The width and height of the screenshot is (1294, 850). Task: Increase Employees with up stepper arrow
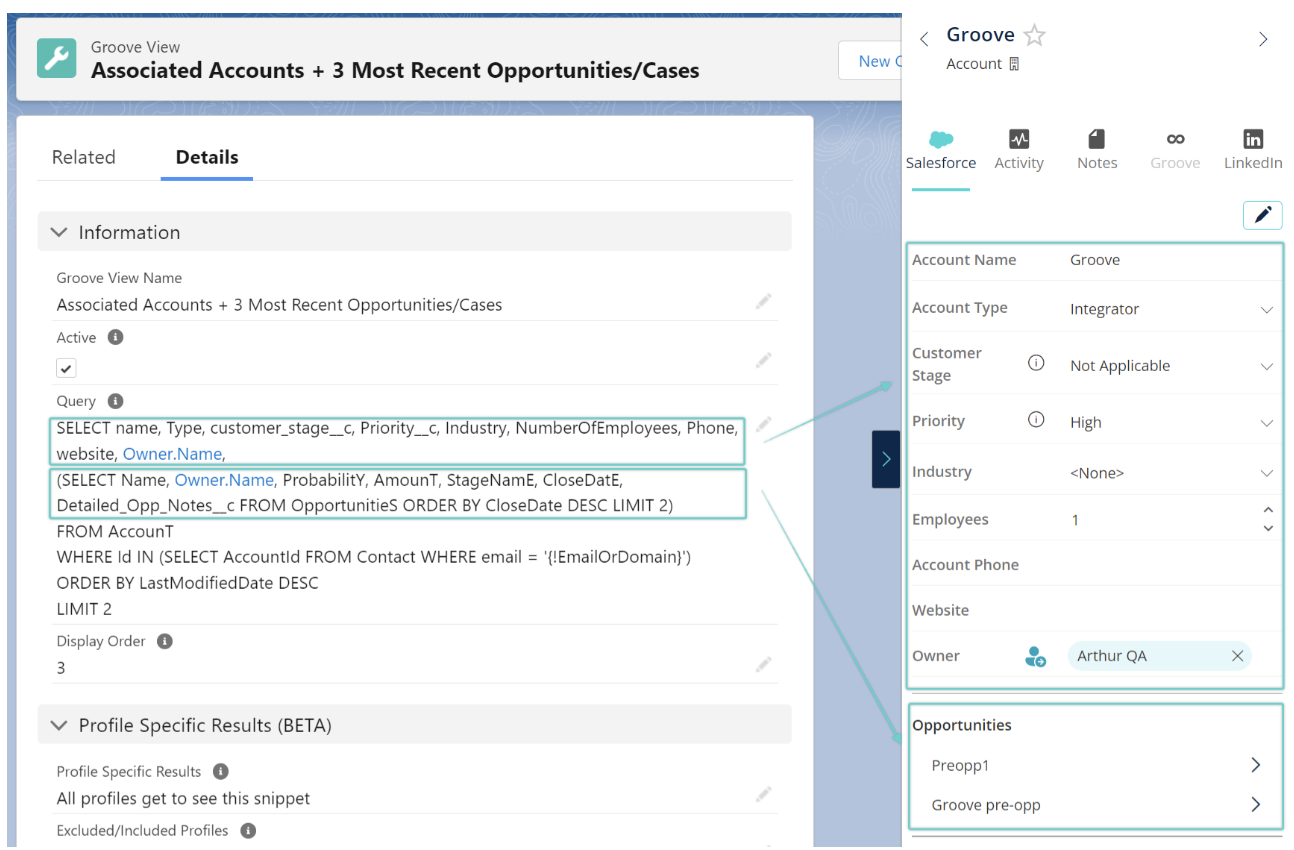click(1268, 511)
